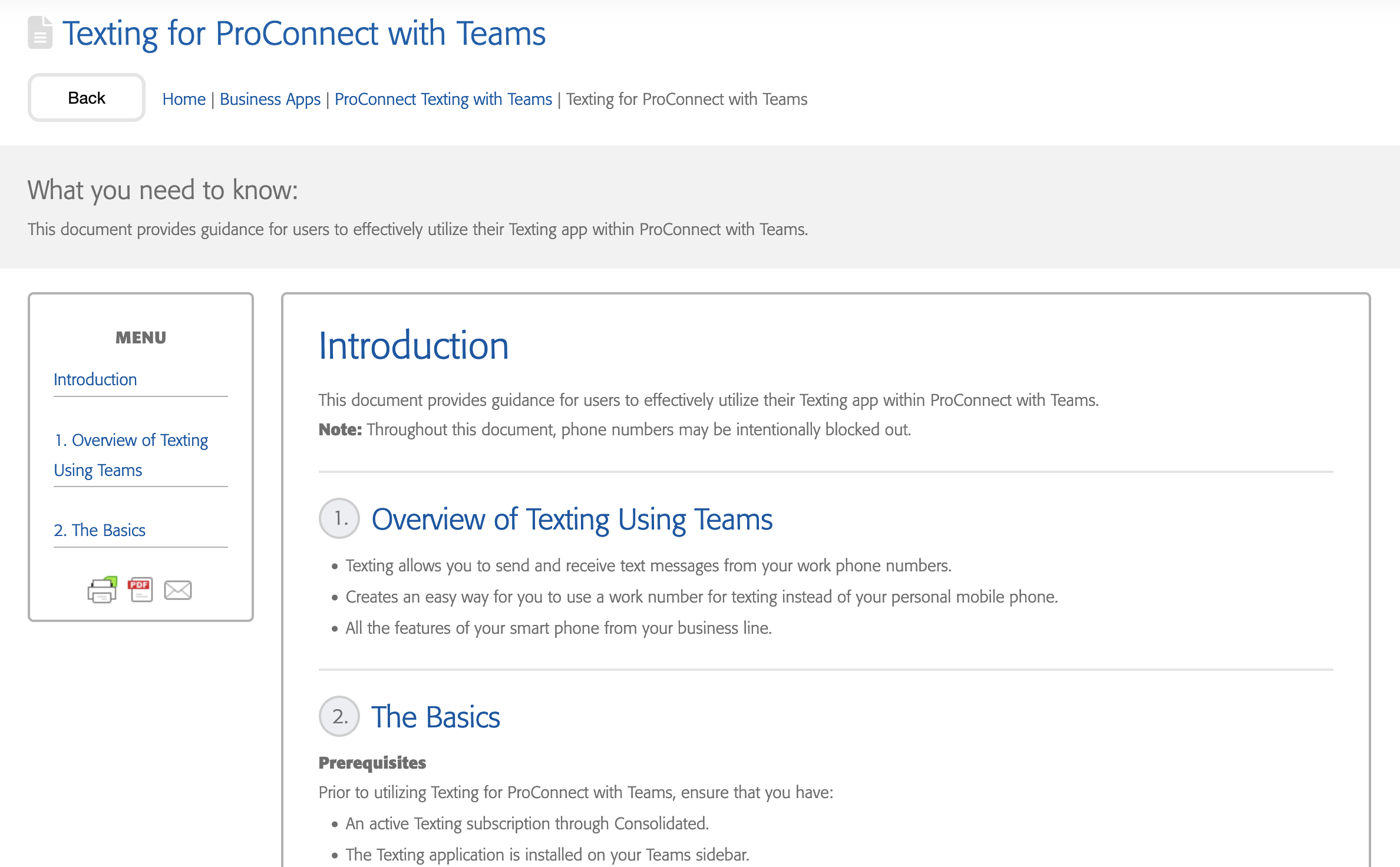
Task: Click bullet 'Creates an easy way for you'
Action: [702, 597]
